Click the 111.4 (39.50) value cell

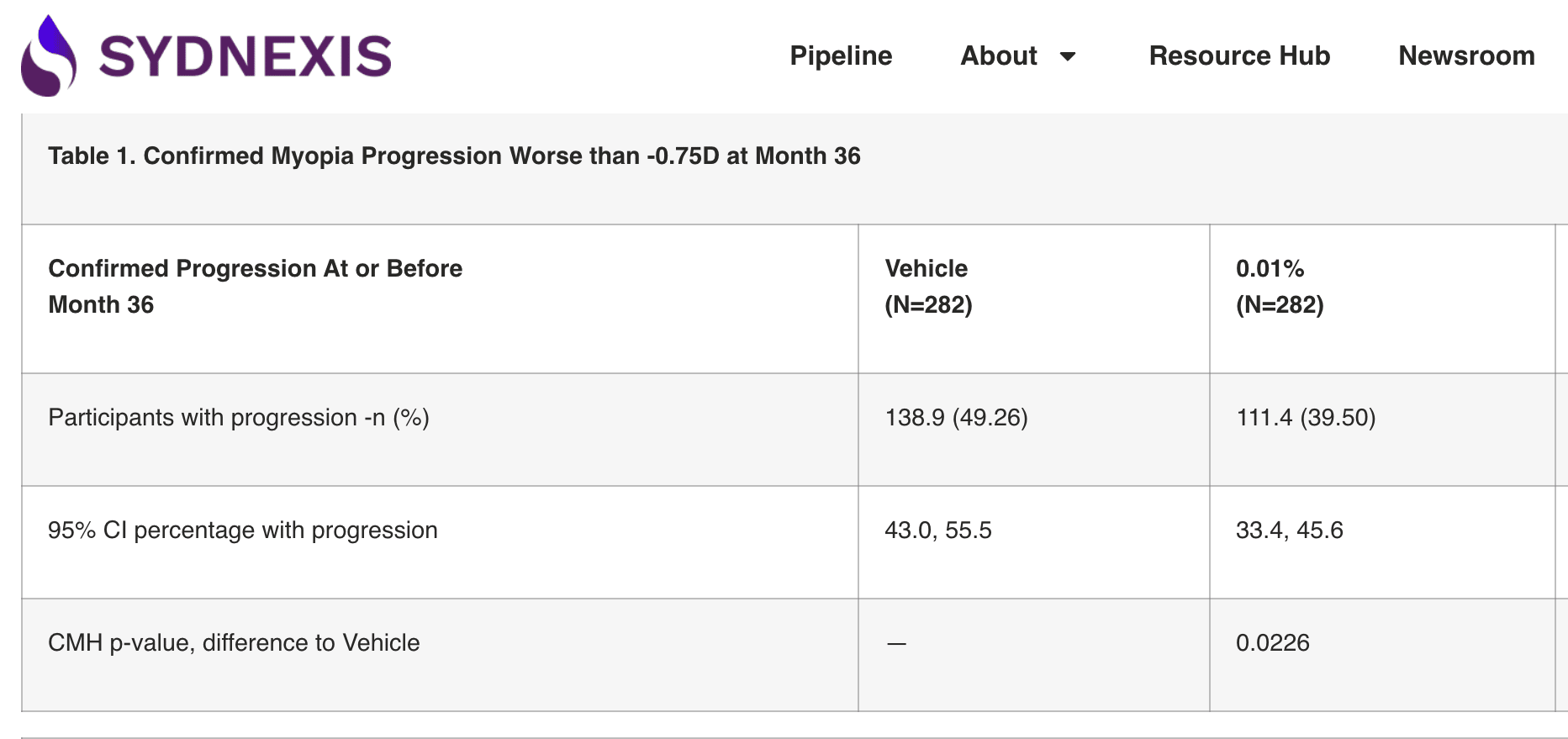pyautogui.click(x=1306, y=417)
